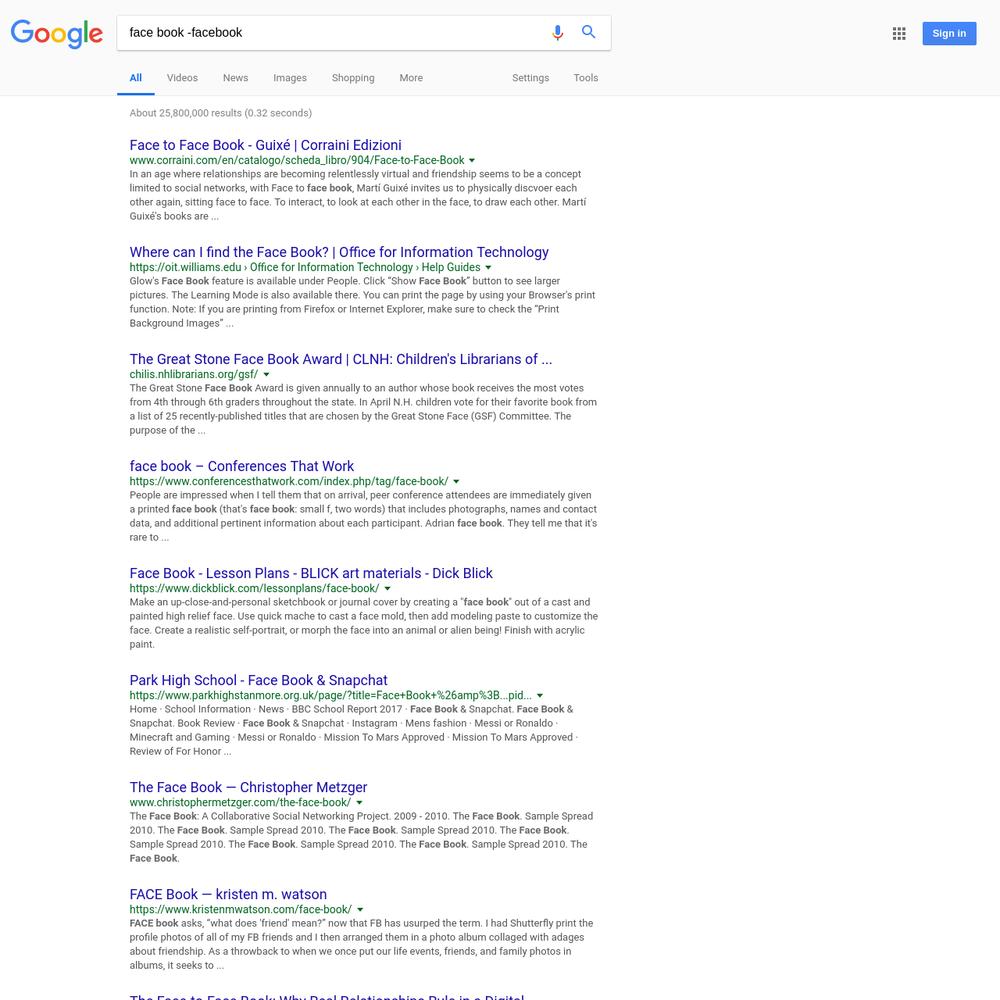Expand dropdown arrow next to oit.williams.edu URL

coord(489,268)
